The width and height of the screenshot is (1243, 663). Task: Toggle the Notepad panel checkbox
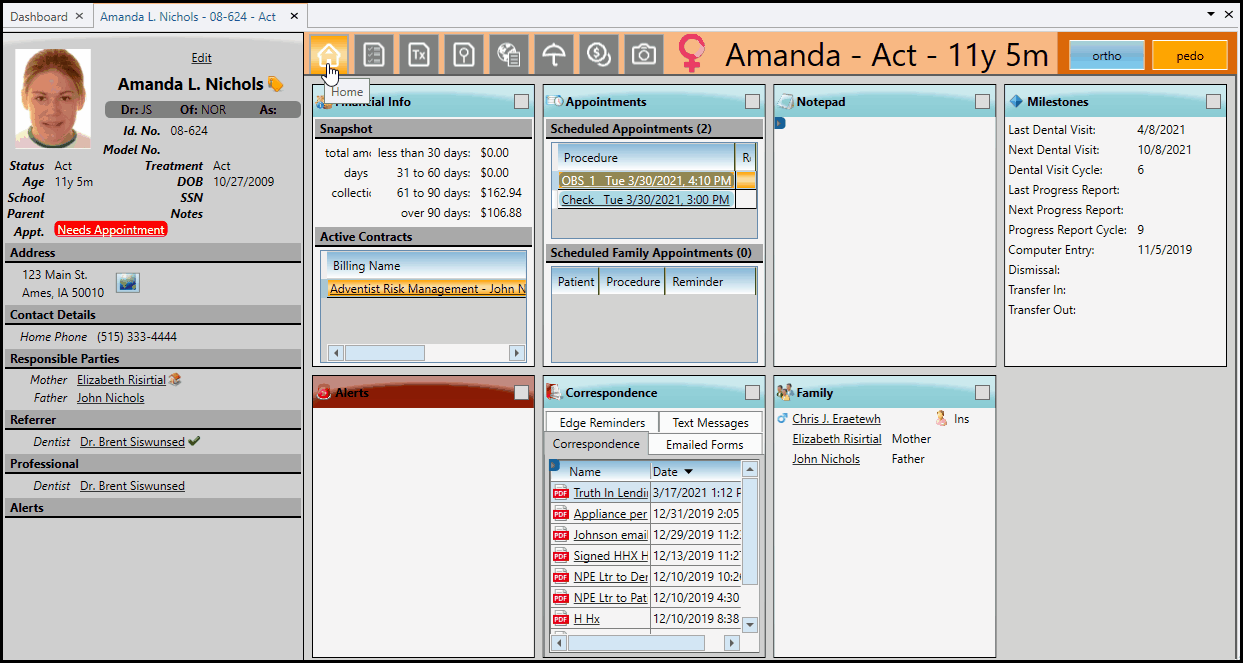(x=982, y=102)
